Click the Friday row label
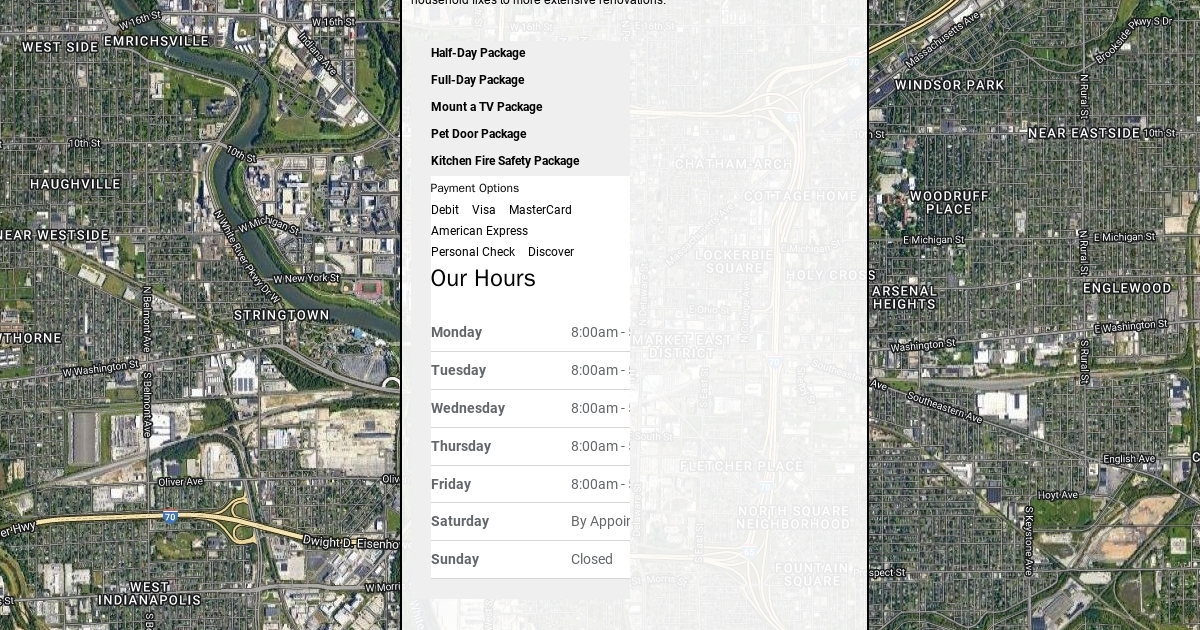Screen dimensions: 1200x630 [x=451, y=484]
